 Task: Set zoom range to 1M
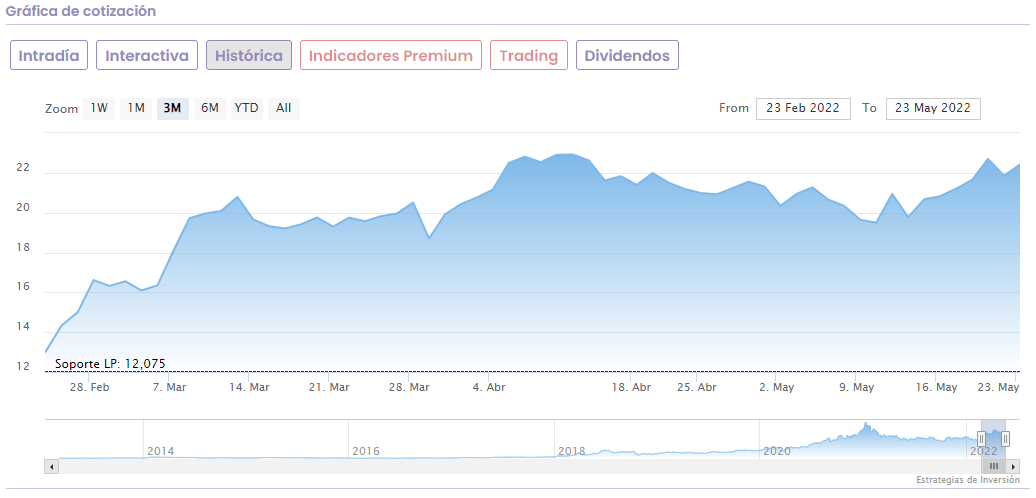(x=136, y=108)
